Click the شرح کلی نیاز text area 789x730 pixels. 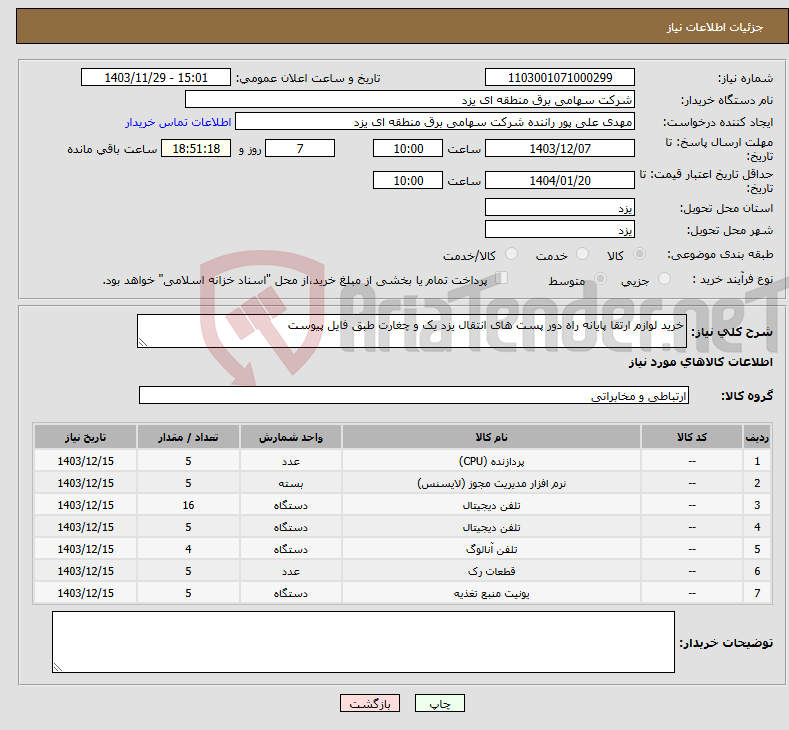tap(412, 331)
